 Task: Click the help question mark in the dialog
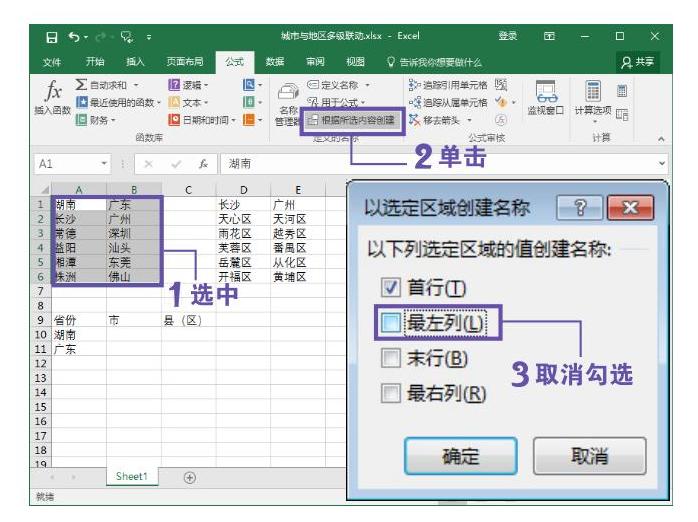point(580,207)
